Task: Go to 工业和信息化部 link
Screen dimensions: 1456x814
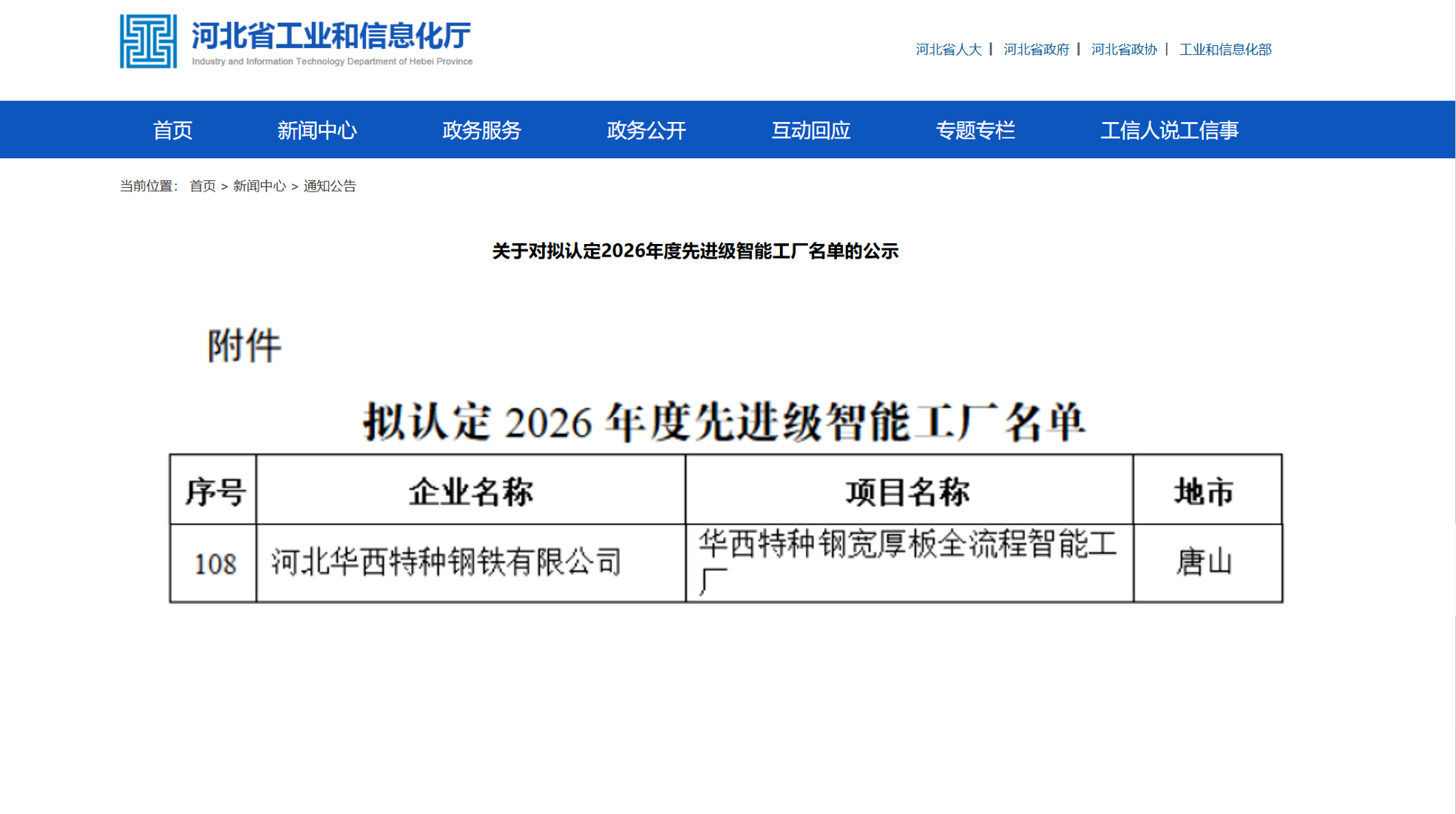Action: coord(1225,50)
